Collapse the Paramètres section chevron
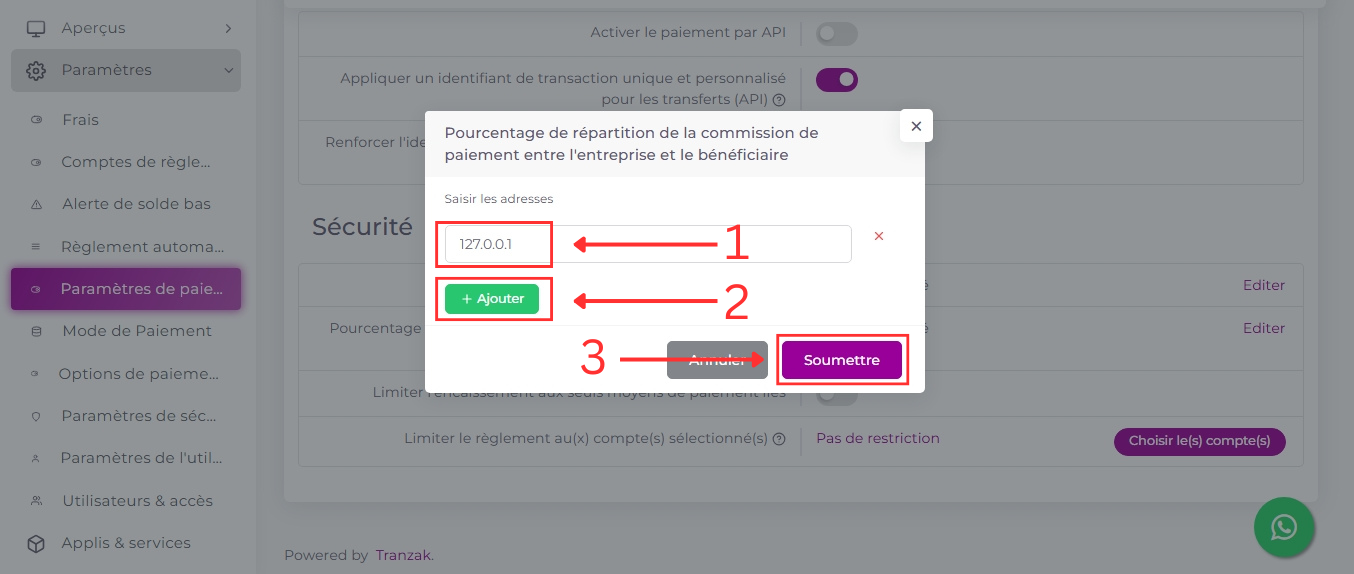 point(228,71)
